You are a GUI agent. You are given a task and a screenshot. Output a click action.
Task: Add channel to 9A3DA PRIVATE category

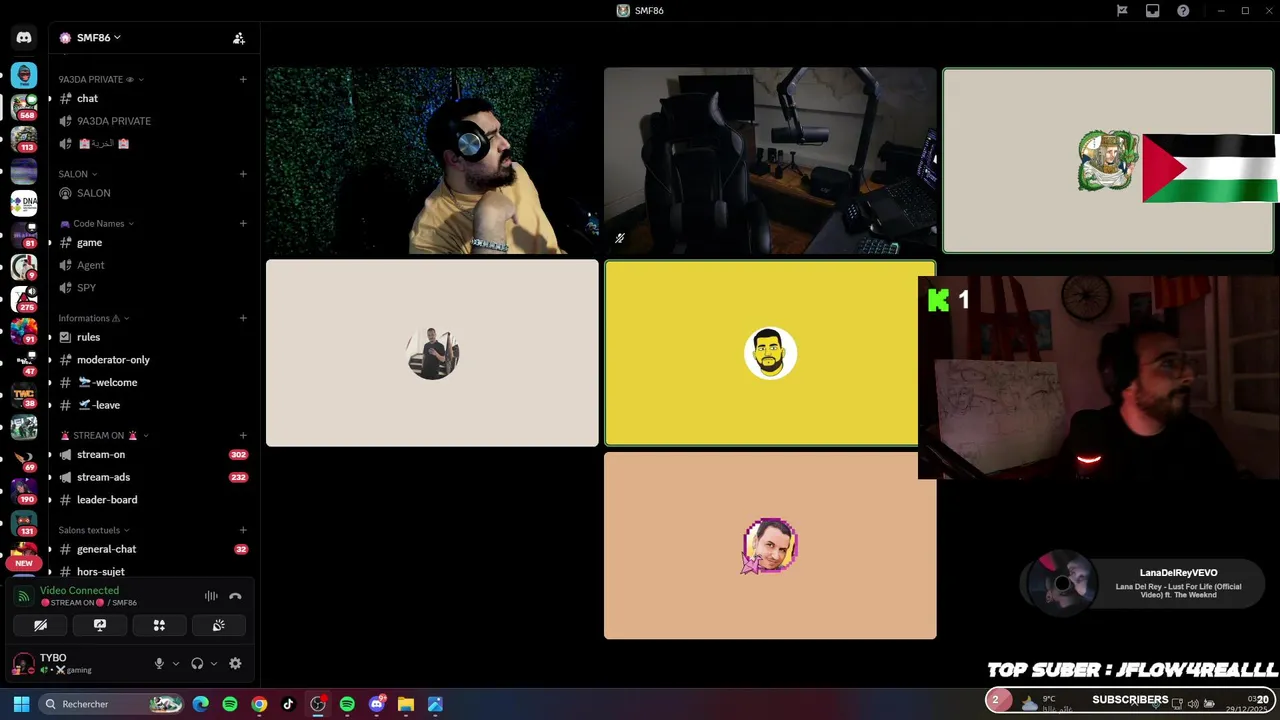tap(243, 79)
